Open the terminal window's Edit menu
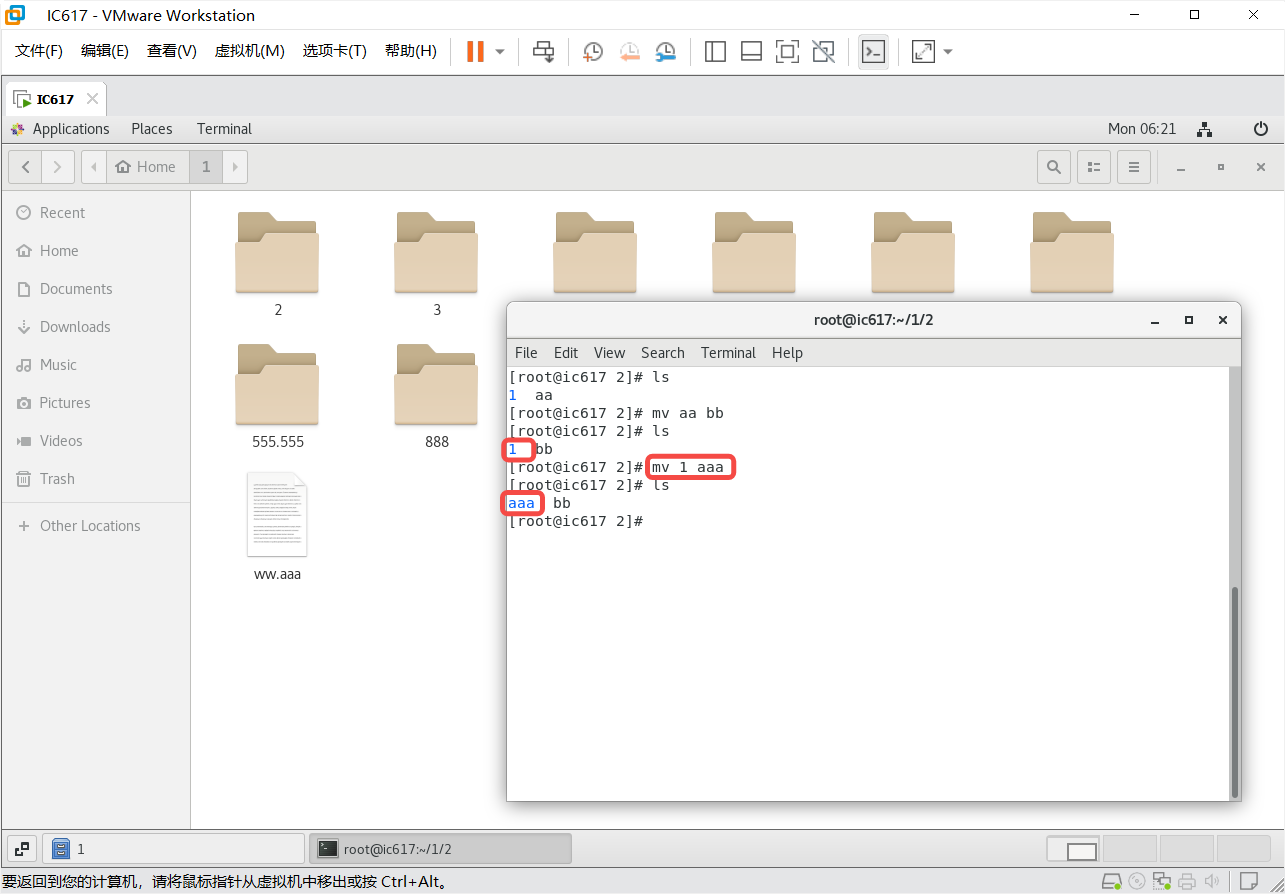Image resolution: width=1285 pixels, height=894 pixels. point(566,353)
